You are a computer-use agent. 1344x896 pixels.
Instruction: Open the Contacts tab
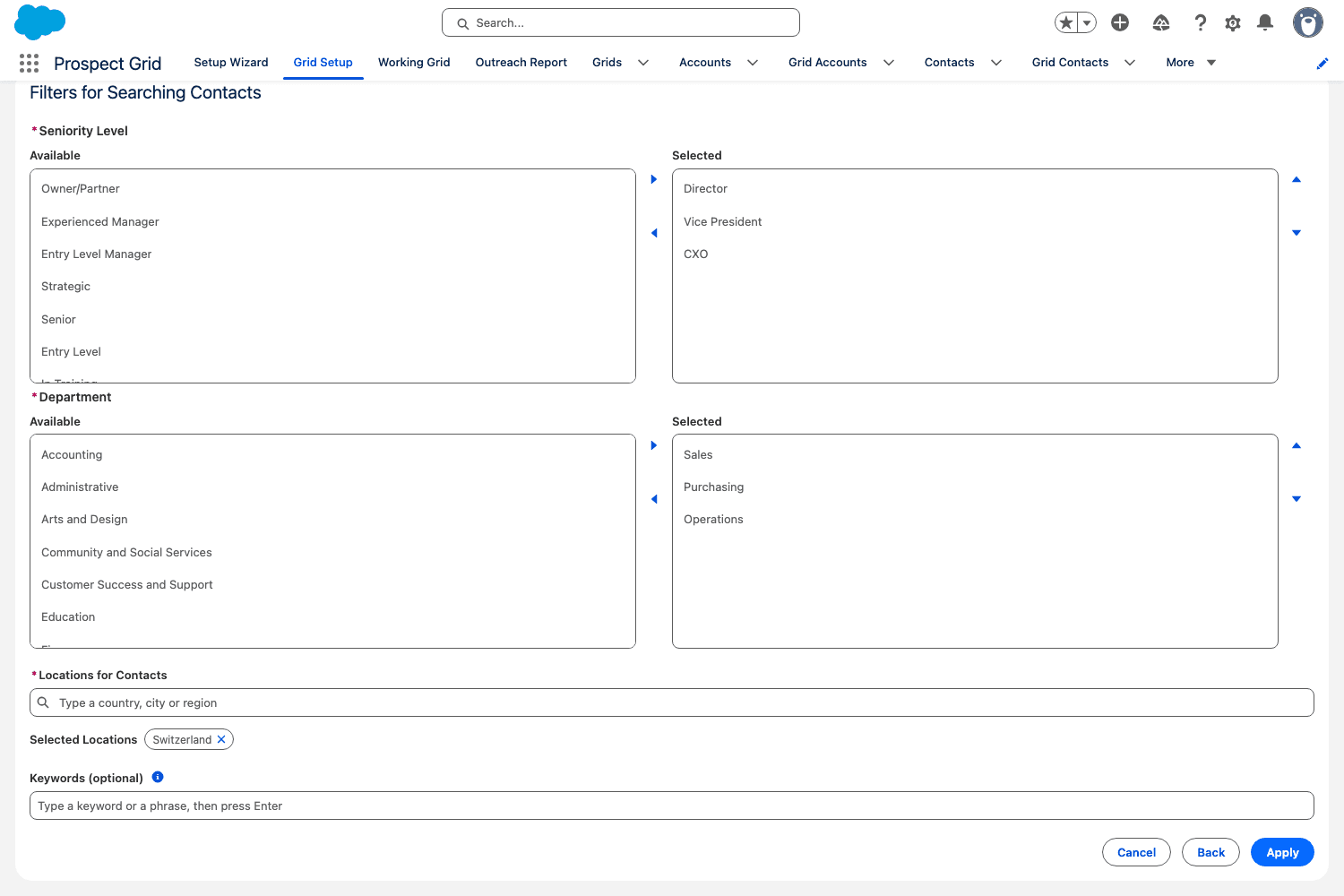[950, 63]
